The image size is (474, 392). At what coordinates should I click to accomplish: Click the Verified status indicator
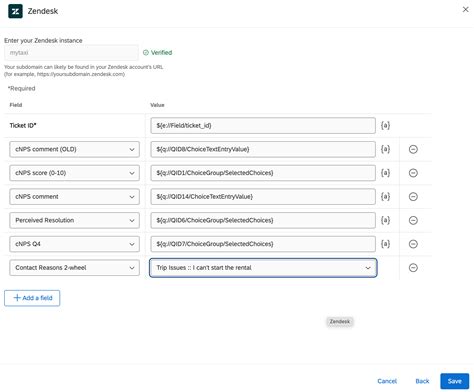click(157, 53)
